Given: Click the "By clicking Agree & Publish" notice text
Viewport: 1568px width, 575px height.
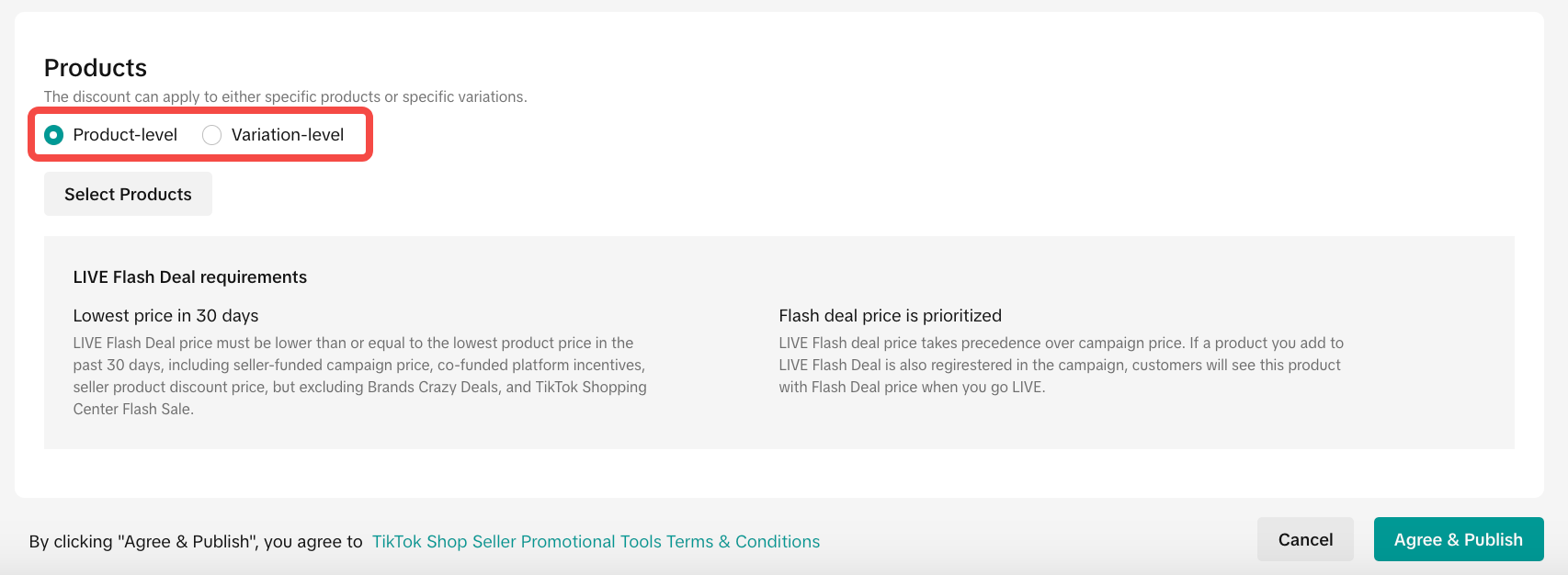Looking at the screenshot, I should pyautogui.click(x=196, y=542).
